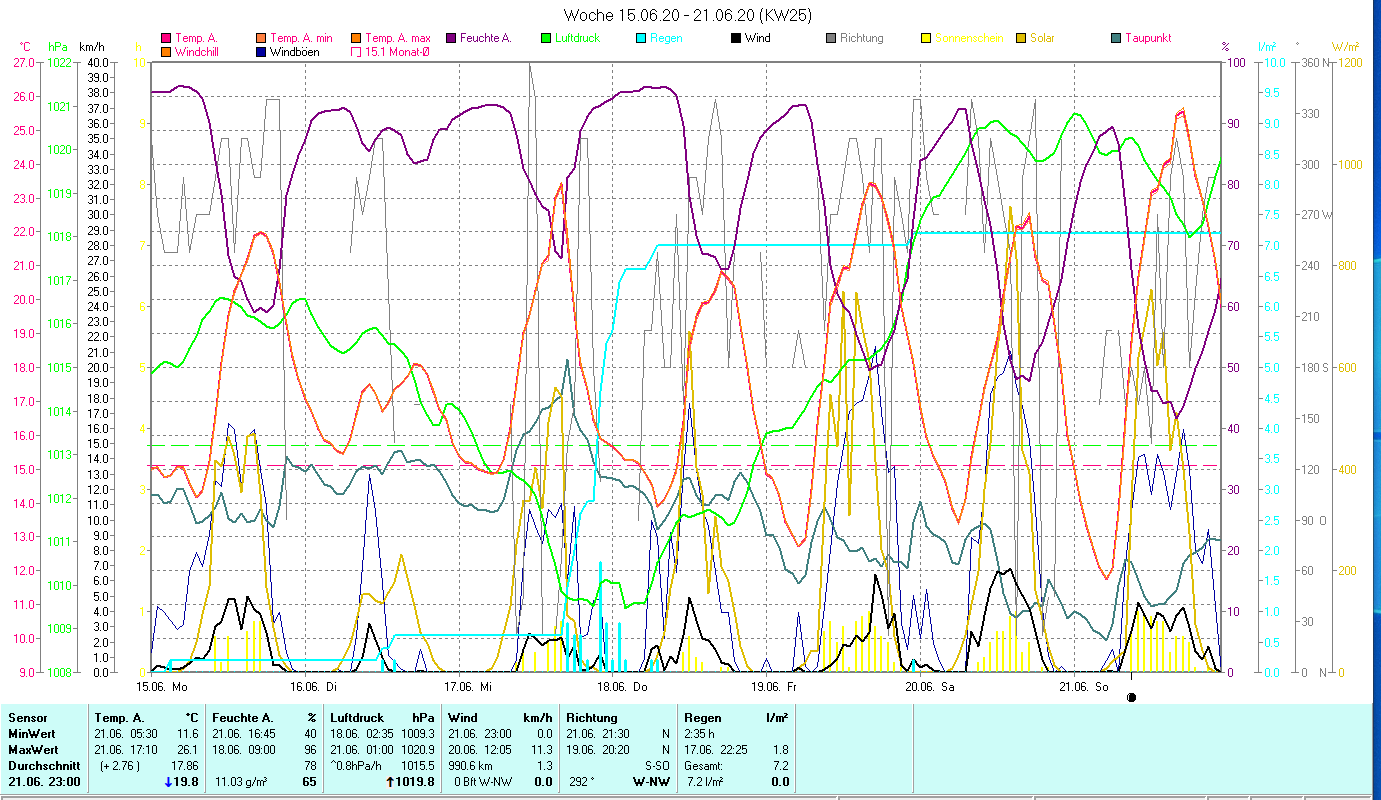Click the yellow Sonnenschein legend swatch
The image size is (1381, 800).
click(925, 38)
